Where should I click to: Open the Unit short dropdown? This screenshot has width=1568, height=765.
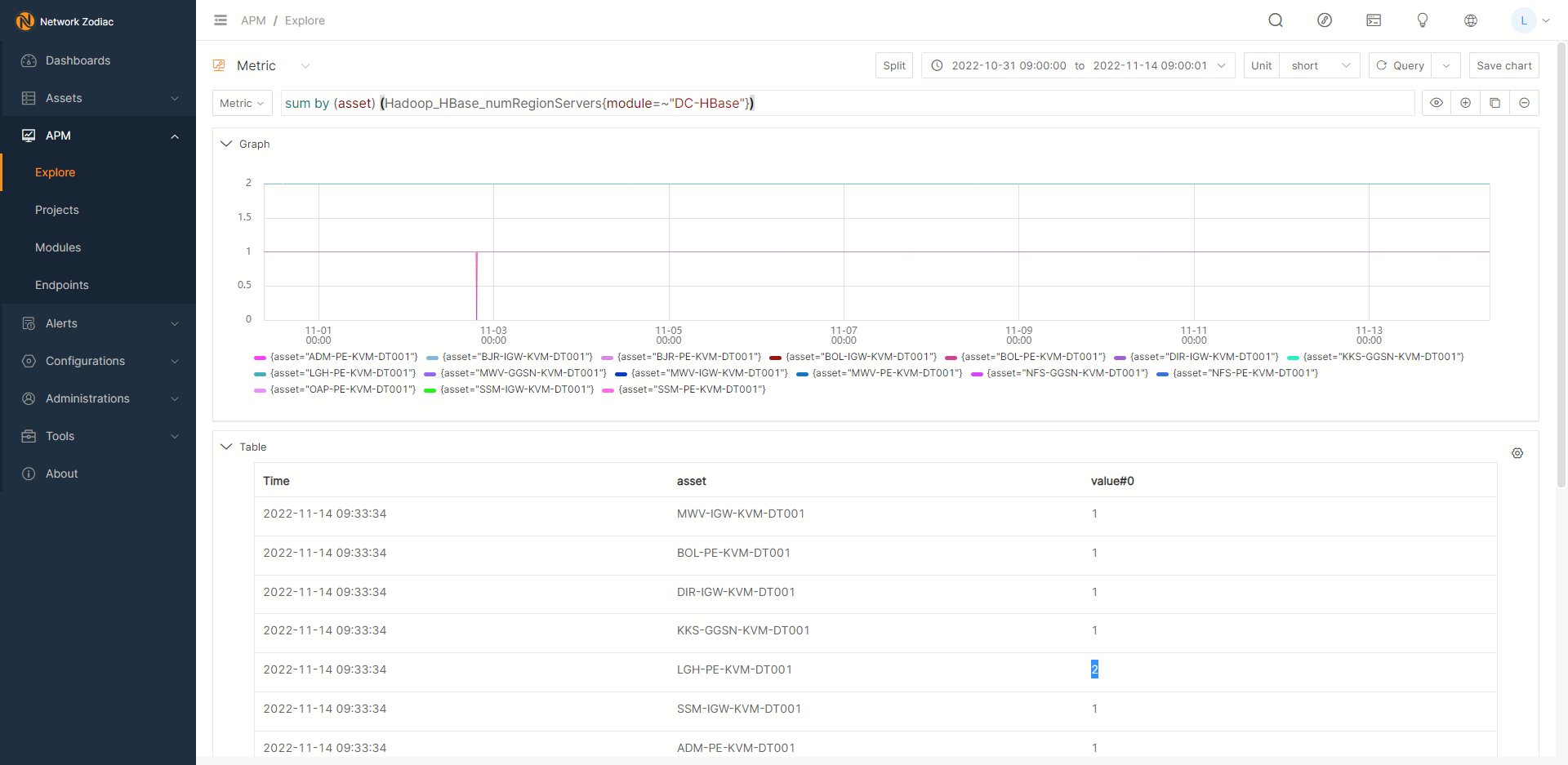tap(1319, 65)
